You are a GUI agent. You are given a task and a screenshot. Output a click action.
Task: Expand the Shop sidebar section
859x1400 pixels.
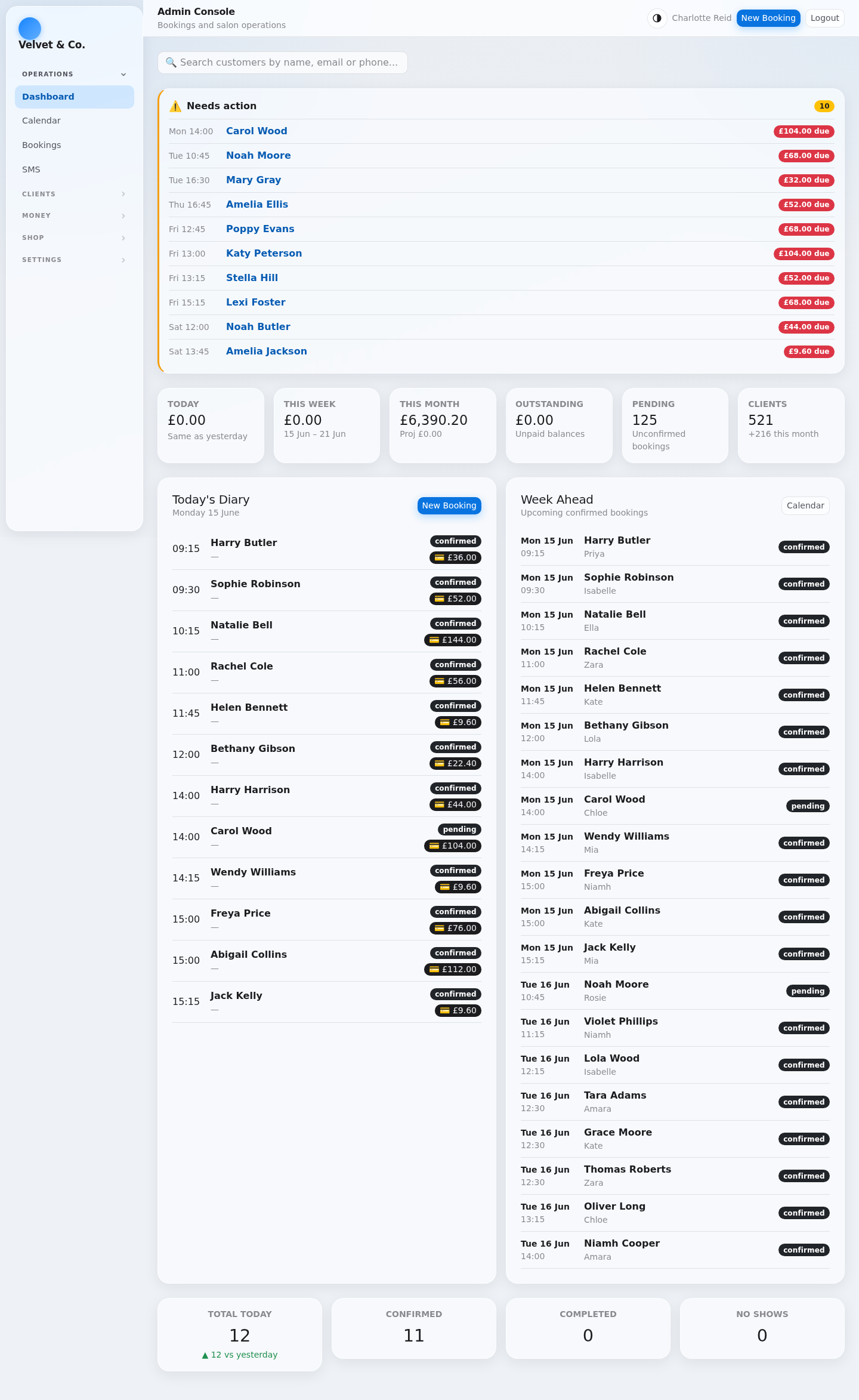coord(75,238)
